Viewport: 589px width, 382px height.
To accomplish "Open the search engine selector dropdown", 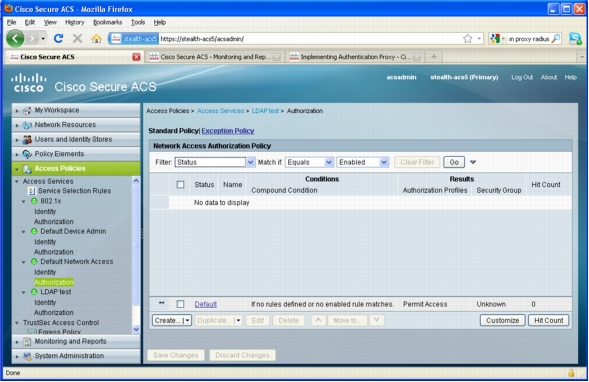I will [503, 38].
